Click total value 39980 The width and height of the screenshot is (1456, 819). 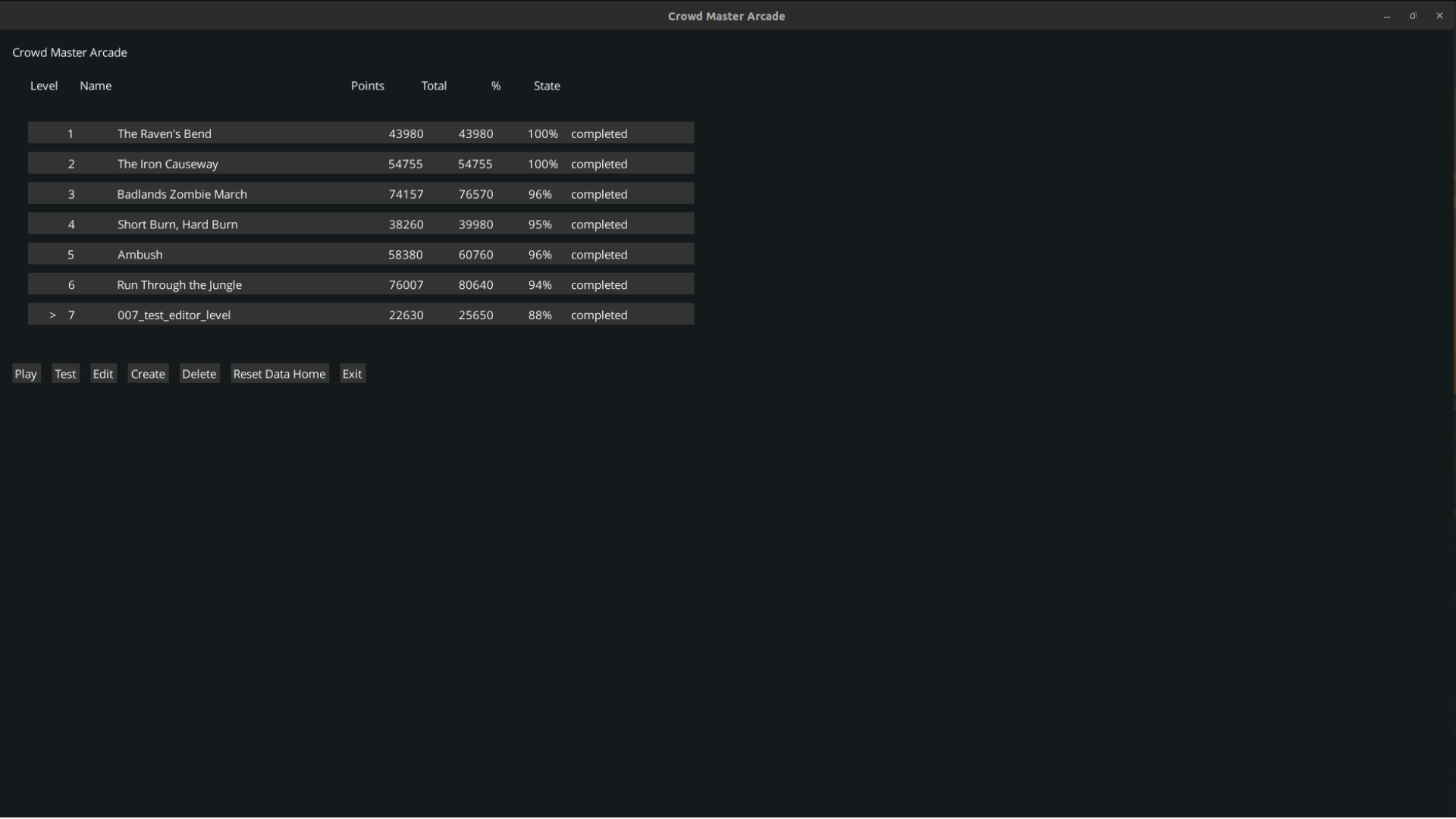[x=476, y=224]
